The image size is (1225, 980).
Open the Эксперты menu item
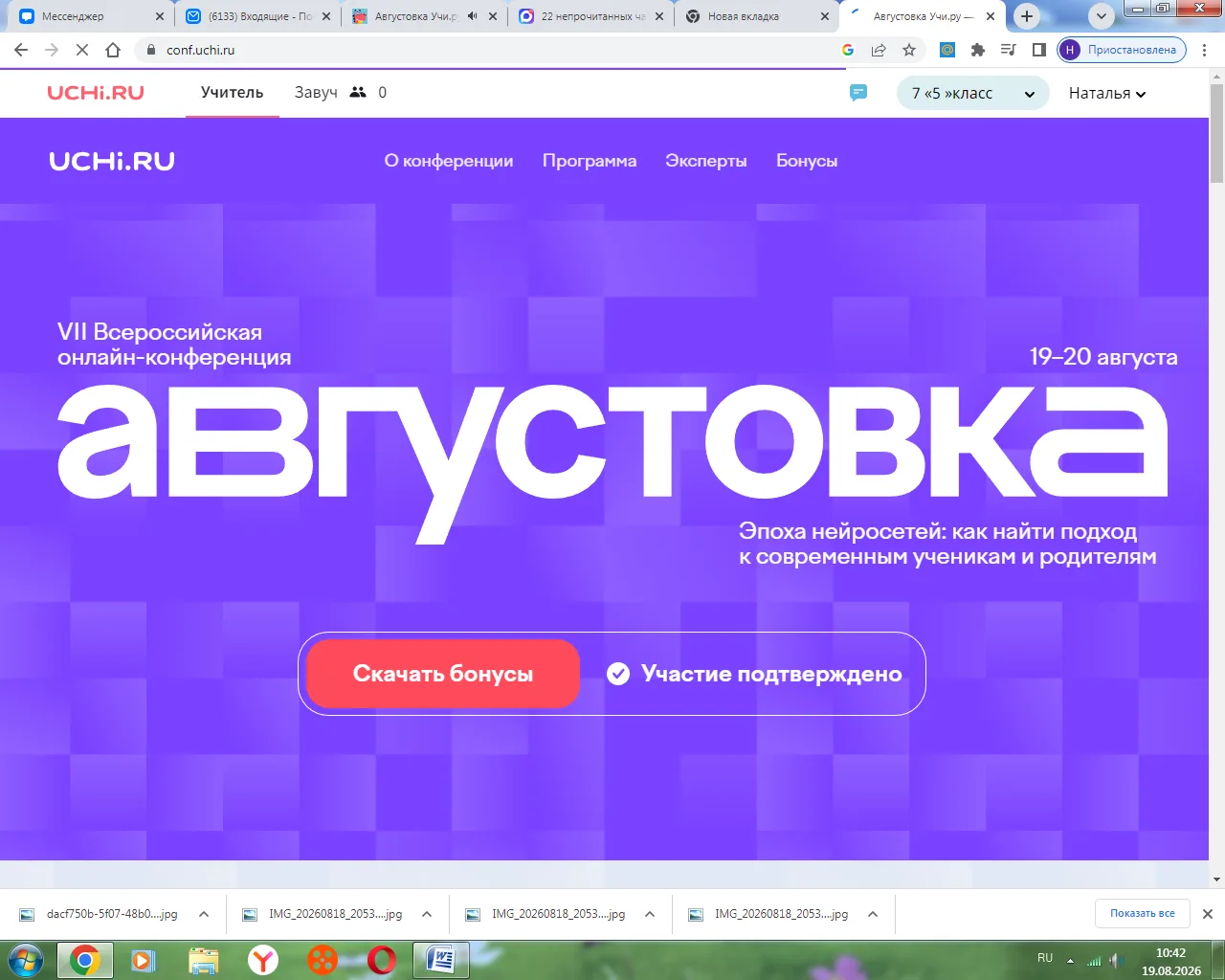click(706, 161)
